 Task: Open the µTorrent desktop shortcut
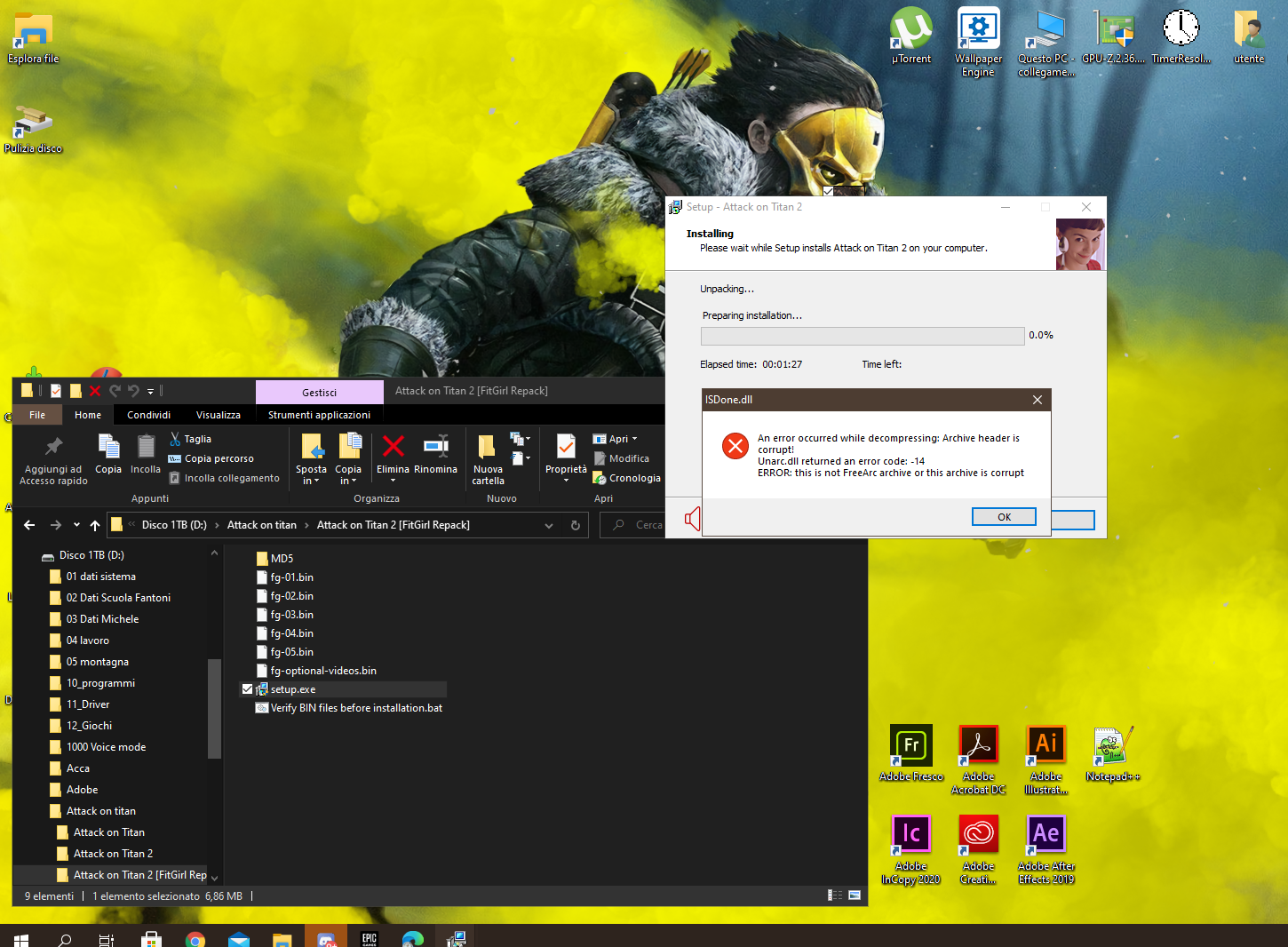pos(911,36)
